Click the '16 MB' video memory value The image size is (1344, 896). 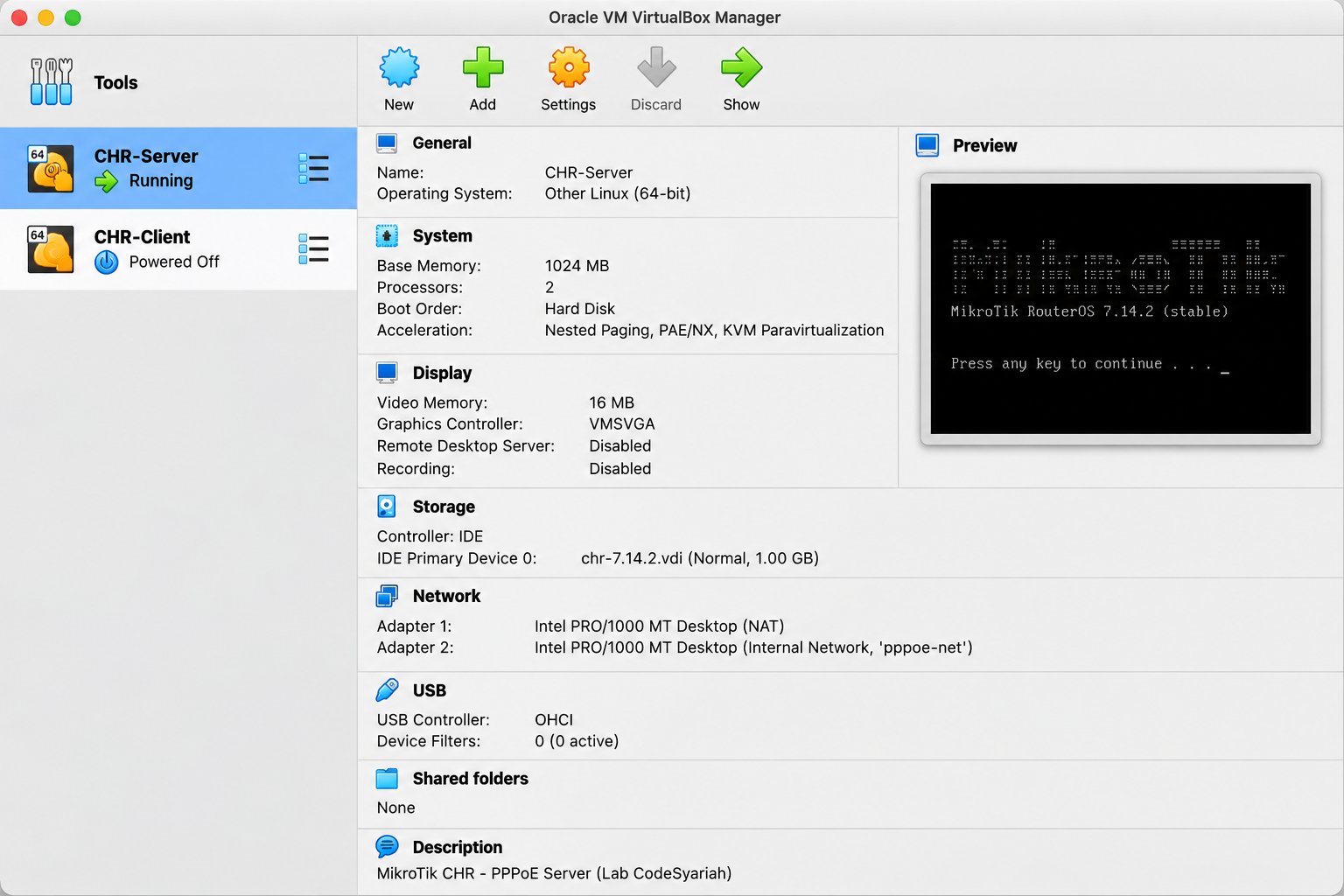[612, 402]
